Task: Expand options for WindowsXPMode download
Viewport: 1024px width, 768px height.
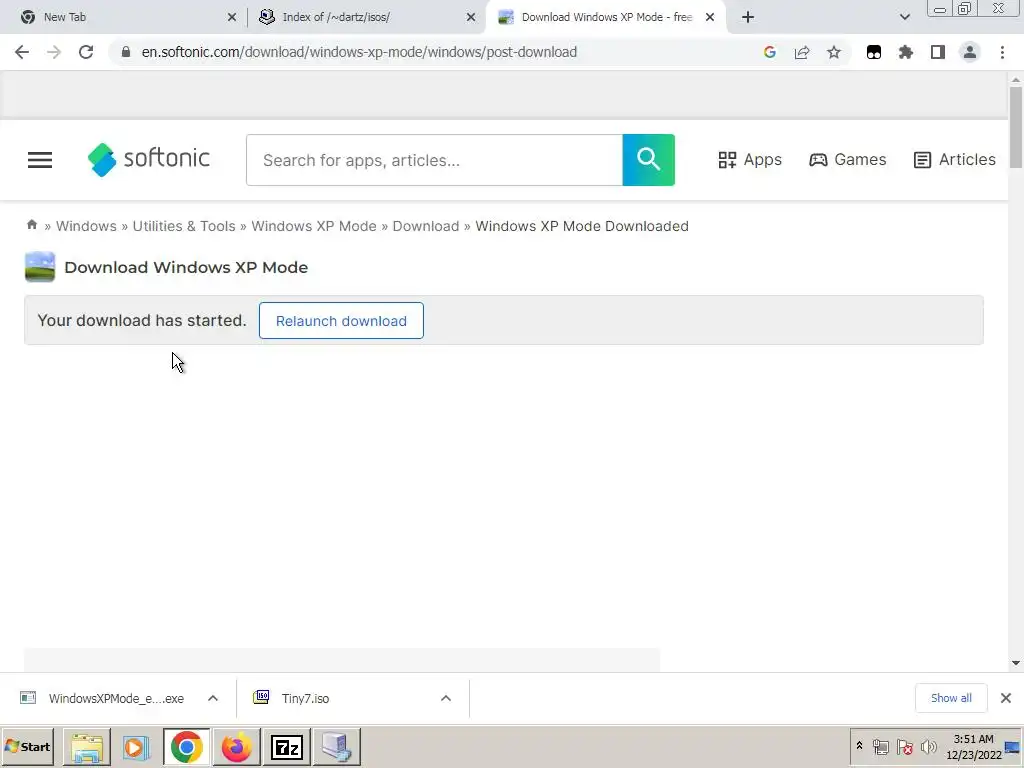Action: 213,698
